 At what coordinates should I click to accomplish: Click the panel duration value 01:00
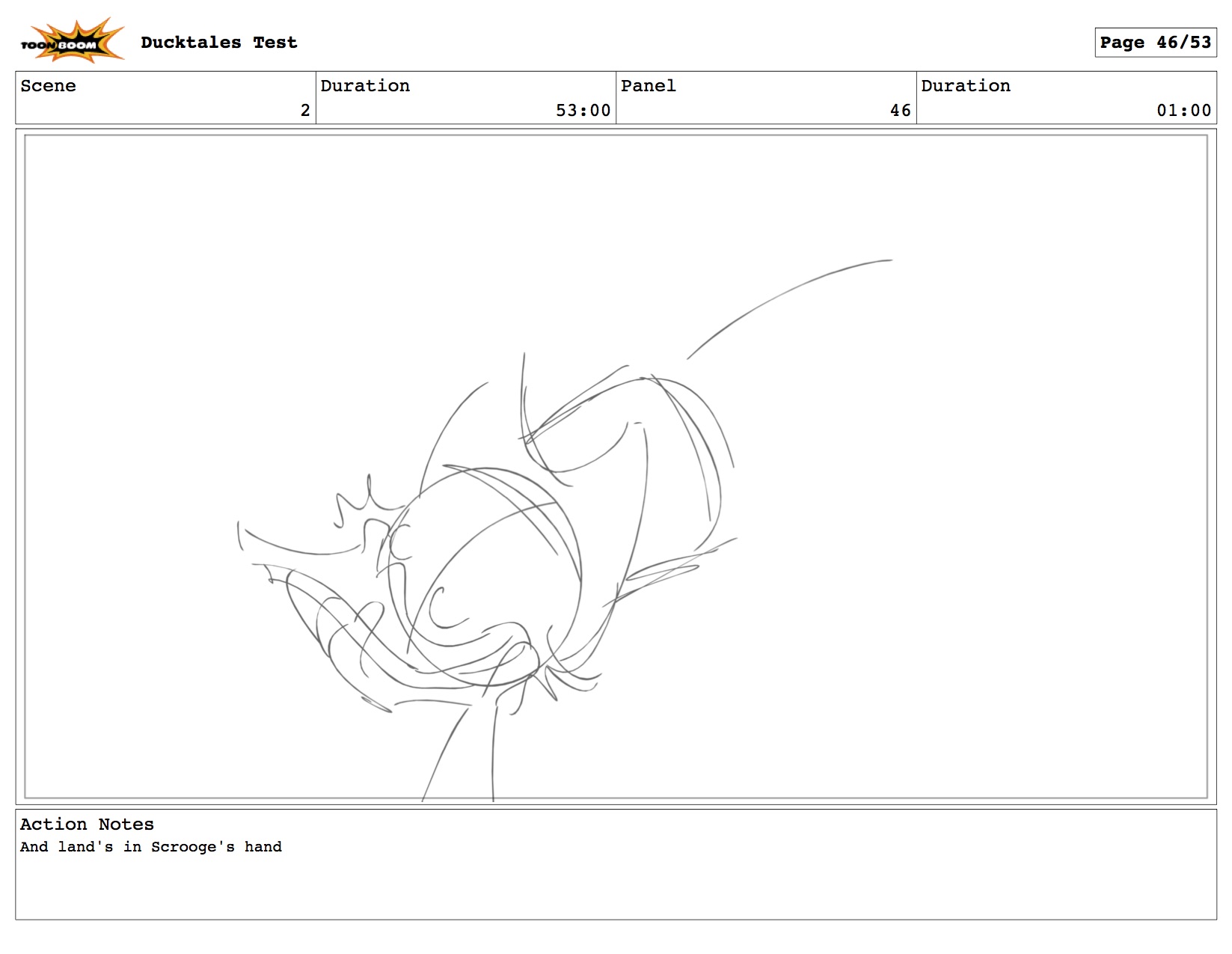pos(1183,111)
